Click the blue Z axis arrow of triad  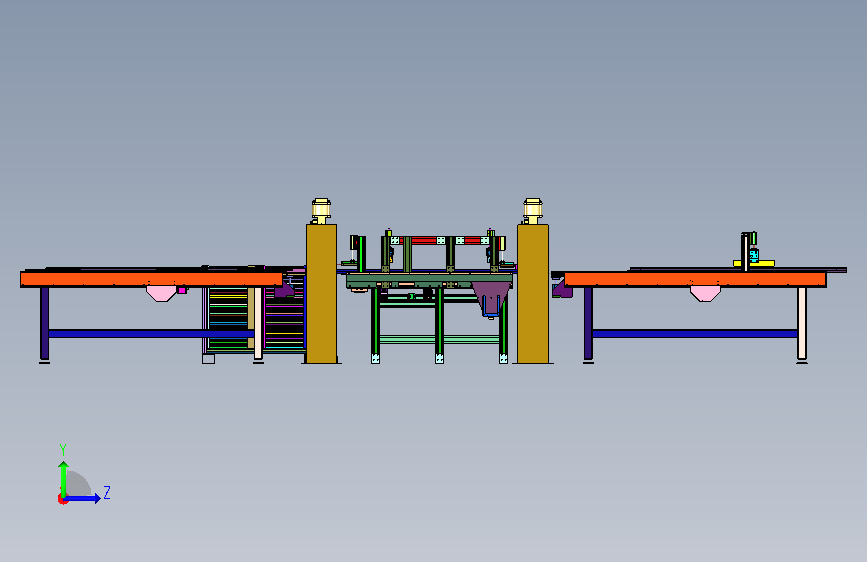[x=83, y=498]
